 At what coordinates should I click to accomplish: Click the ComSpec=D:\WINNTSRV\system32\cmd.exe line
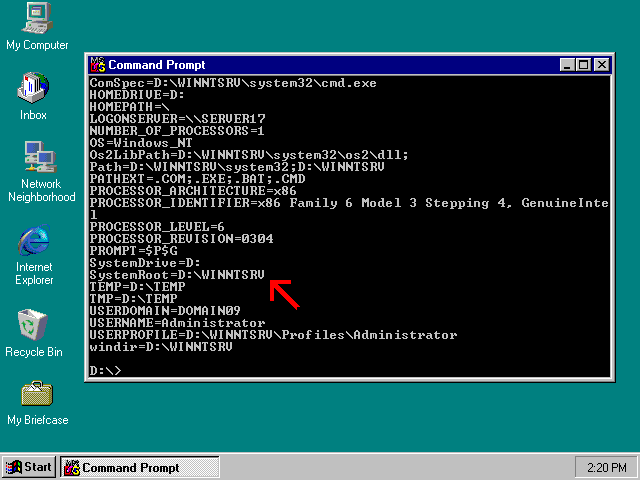pos(233,83)
